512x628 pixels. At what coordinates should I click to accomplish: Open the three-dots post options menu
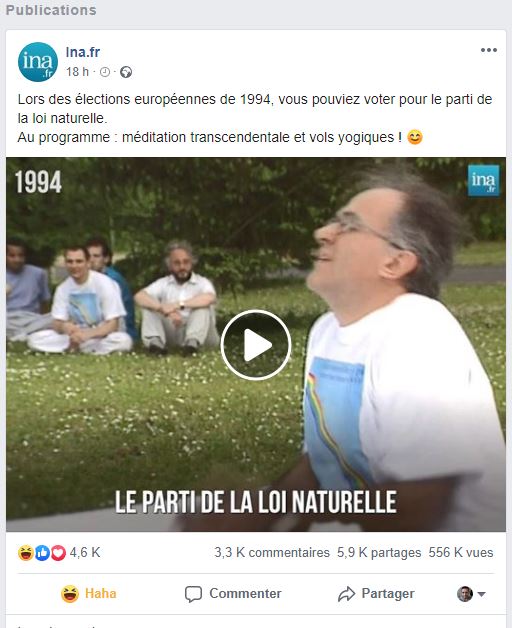pyautogui.click(x=489, y=50)
